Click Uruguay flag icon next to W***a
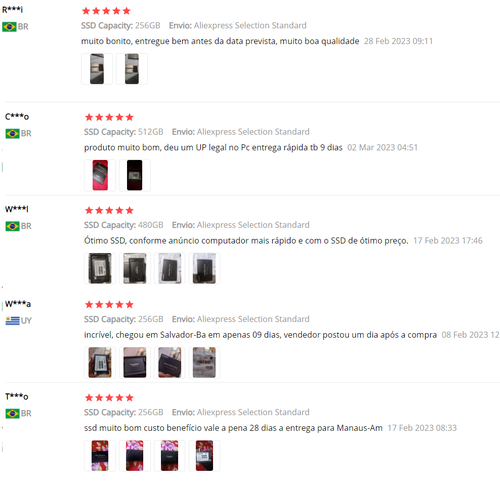 click(12, 321)
